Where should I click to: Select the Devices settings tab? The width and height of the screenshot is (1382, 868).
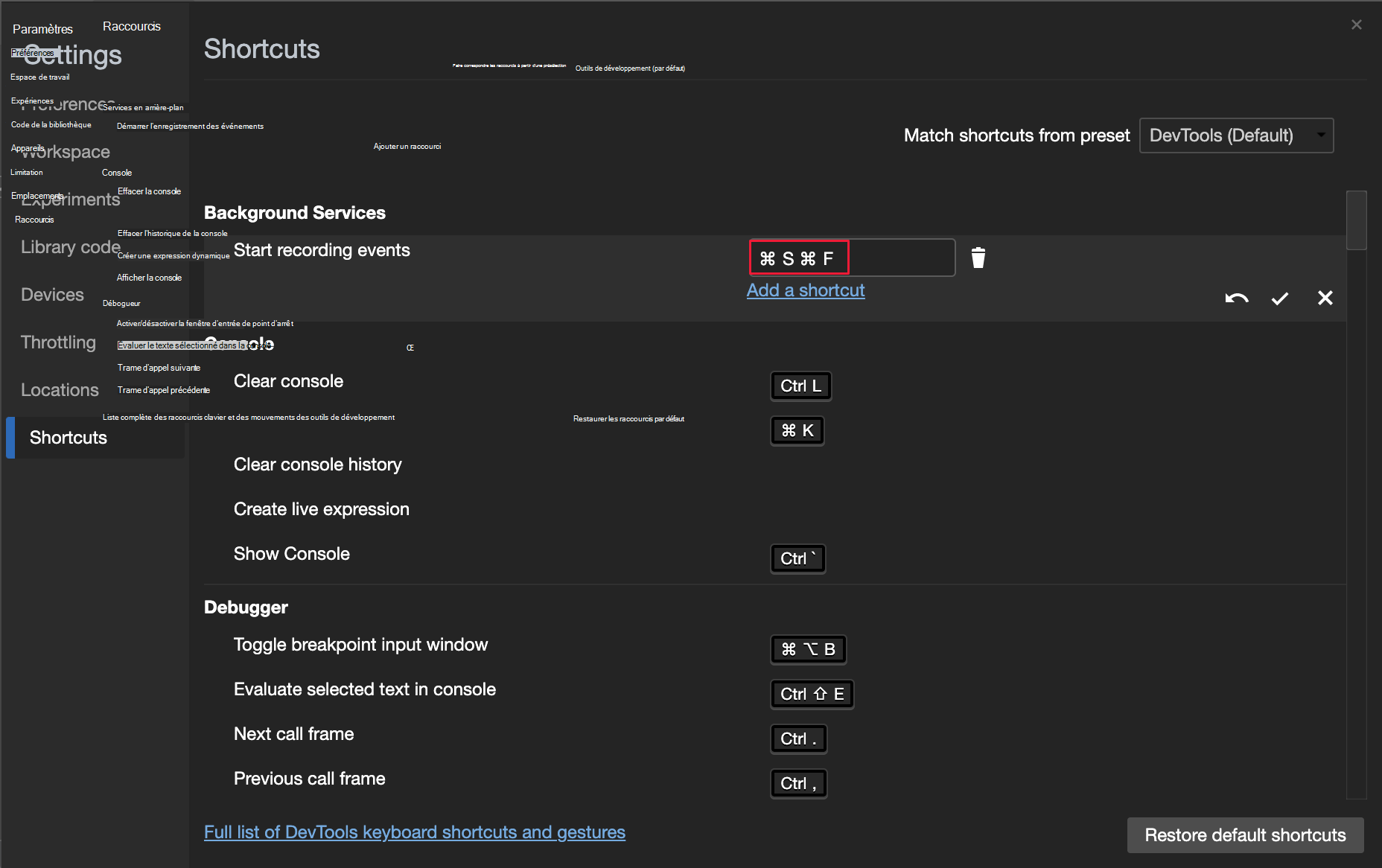click(x=52, y=295)
